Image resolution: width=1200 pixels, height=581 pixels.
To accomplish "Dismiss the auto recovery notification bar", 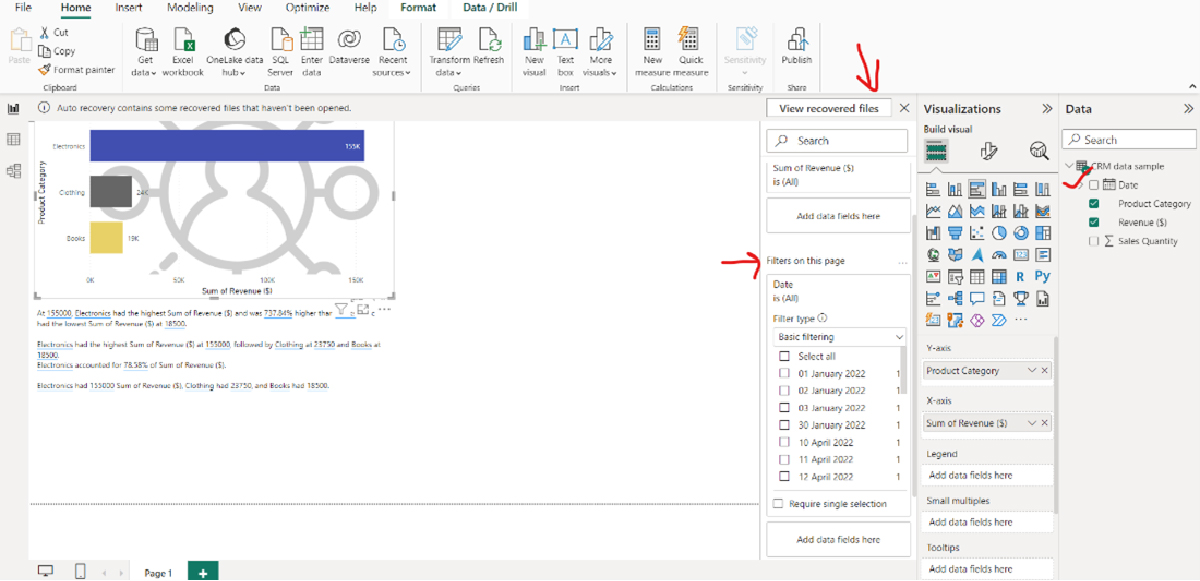I will (905, 108).
